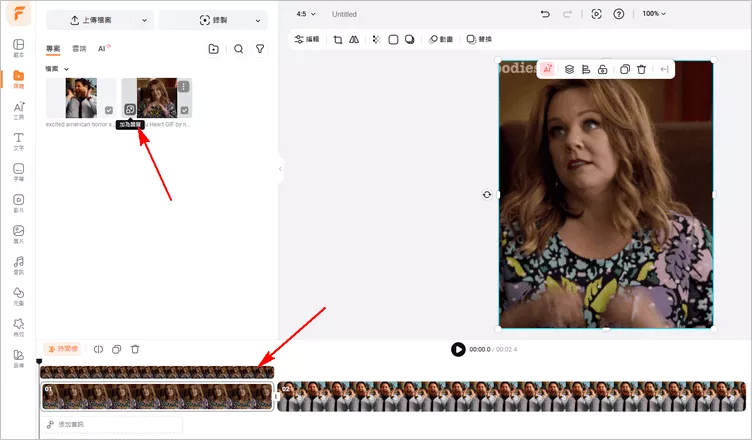Collapse the left media panel
The image size is (752, 440).
[281, 169]
